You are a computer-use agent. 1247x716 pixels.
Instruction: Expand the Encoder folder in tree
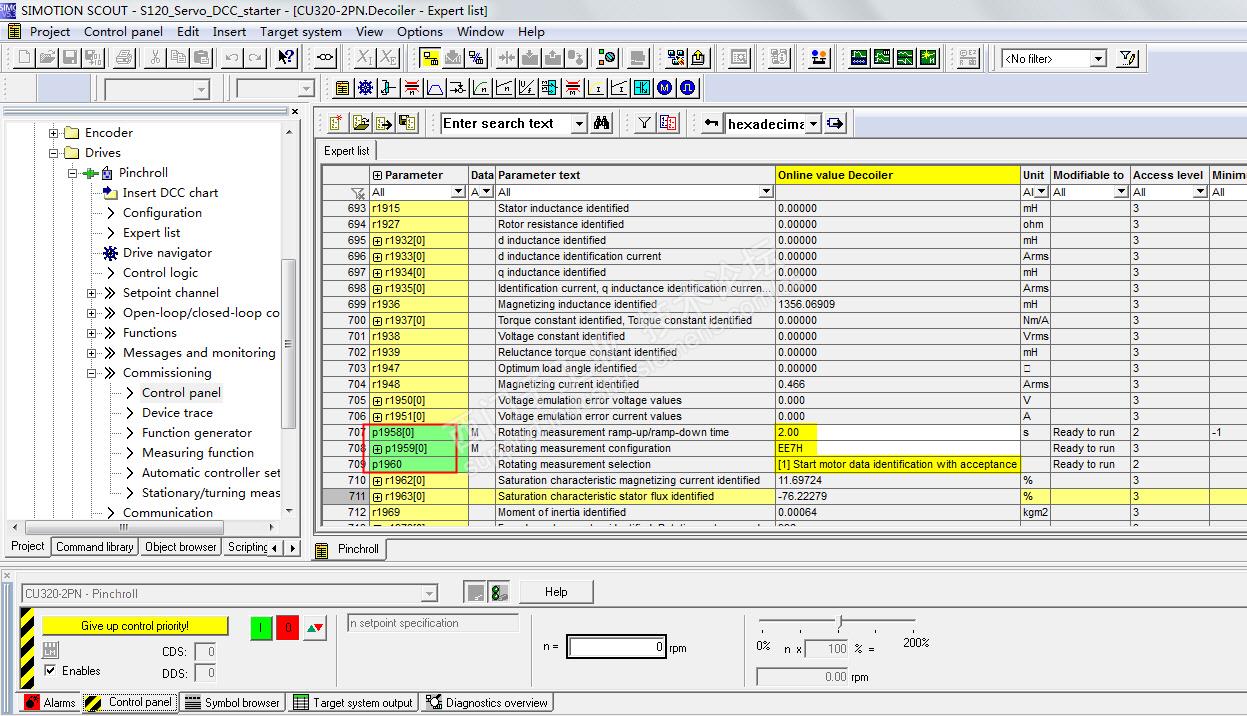tap(54, 133)
